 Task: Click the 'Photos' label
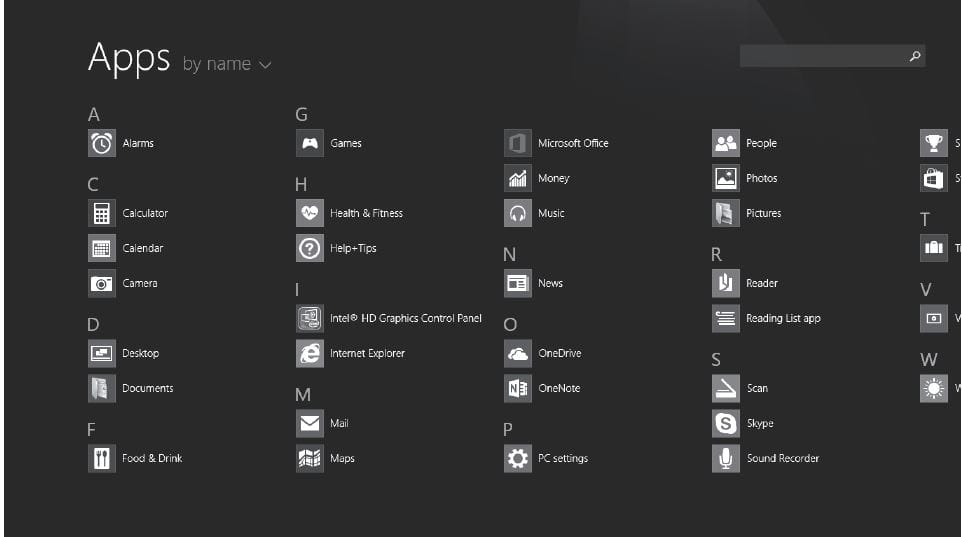761,179
